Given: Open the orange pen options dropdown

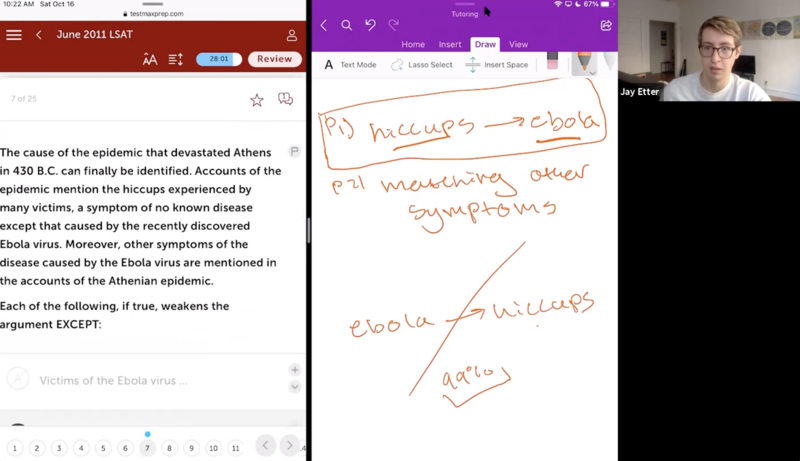Looking at the screenshot, I should [x=592, y=73].
